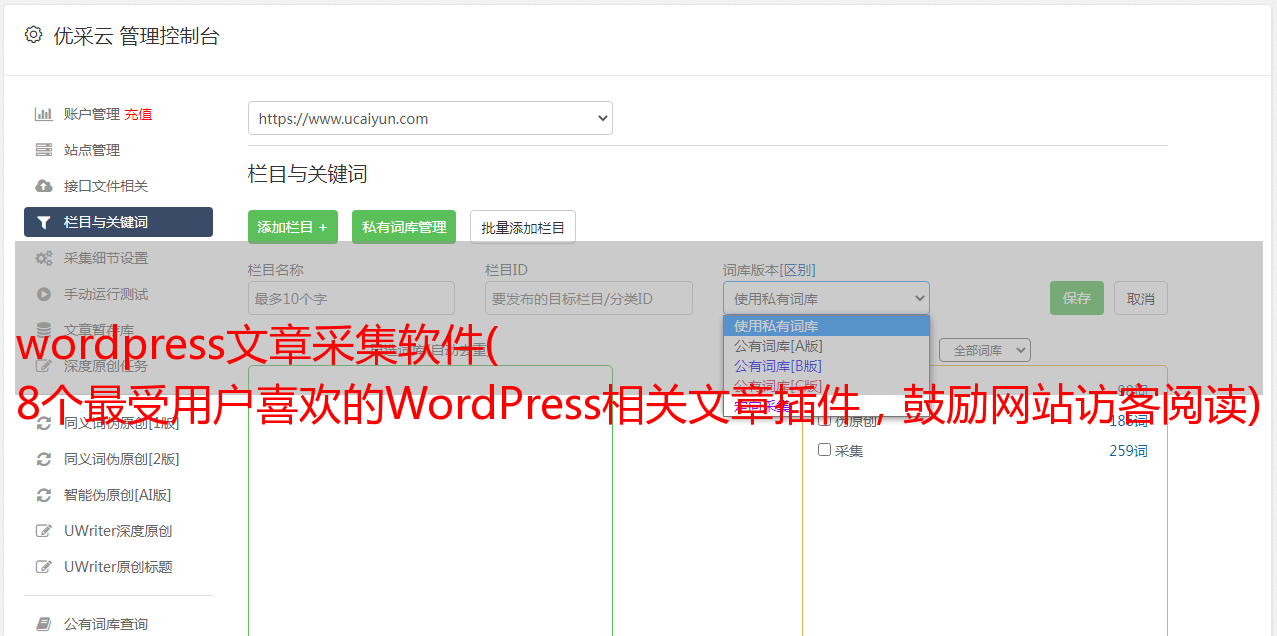Choose 公有词库[A版] from the dropdown list
Image resolution: width=1277 pixels, height=636 pixels.
[x=826, y=346]
